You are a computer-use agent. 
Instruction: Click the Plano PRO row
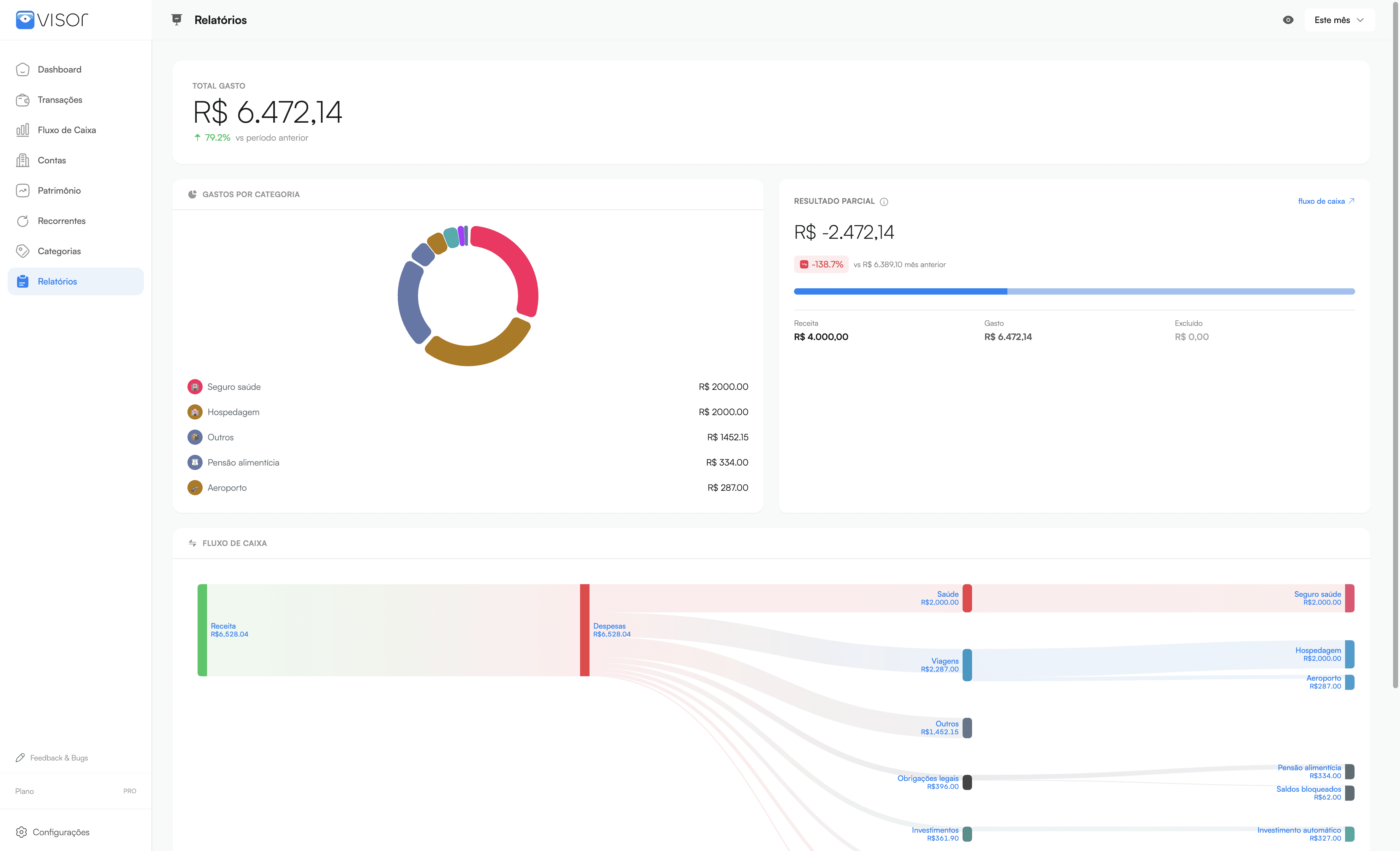75,791
